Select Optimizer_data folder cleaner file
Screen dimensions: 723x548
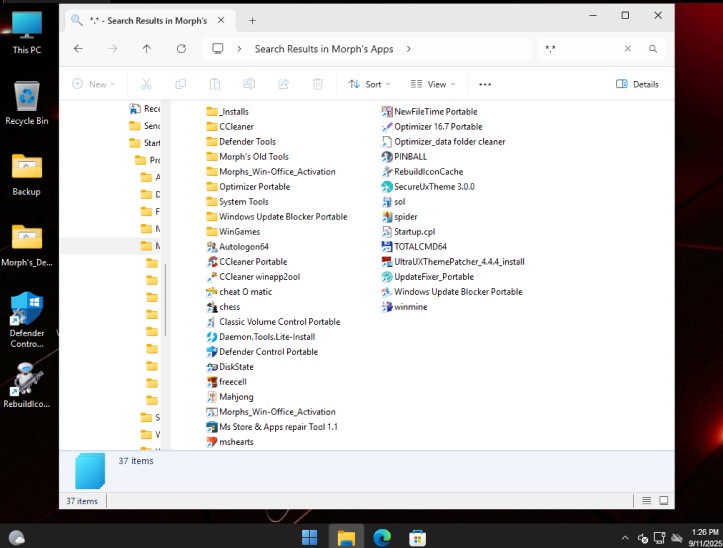(x=444, y=142)
